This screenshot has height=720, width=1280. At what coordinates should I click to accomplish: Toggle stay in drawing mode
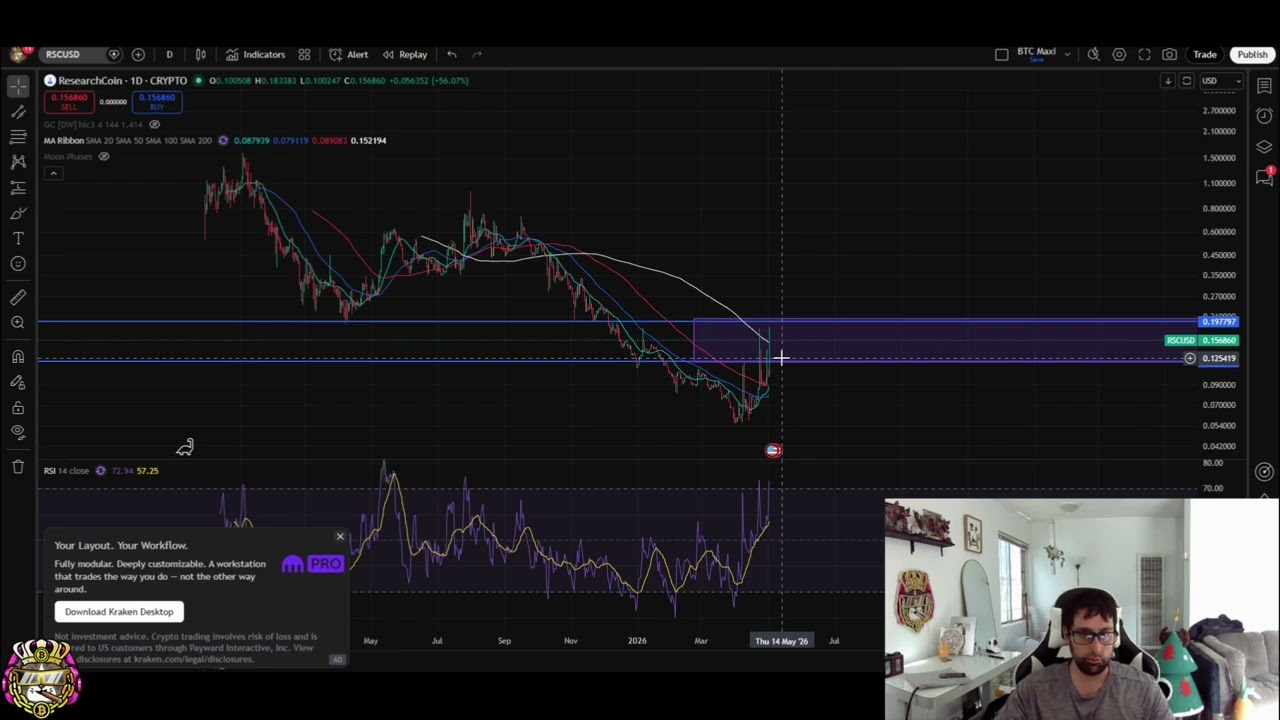(18, 382)
